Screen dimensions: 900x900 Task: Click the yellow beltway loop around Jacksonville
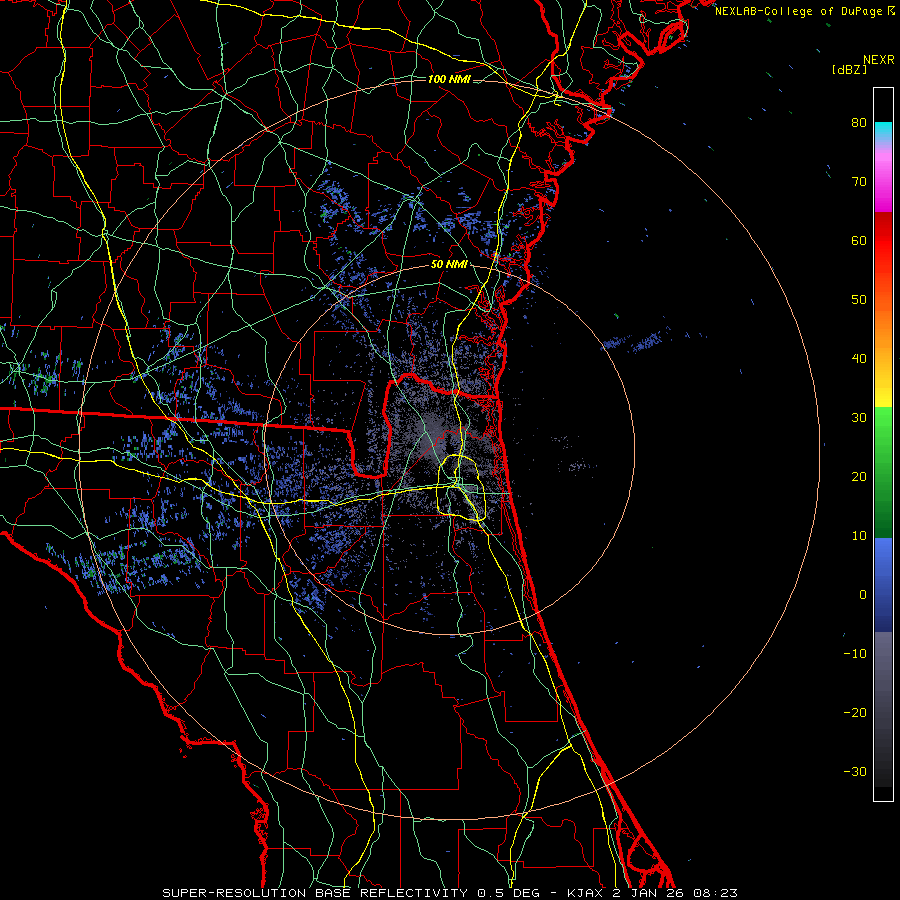463,487
